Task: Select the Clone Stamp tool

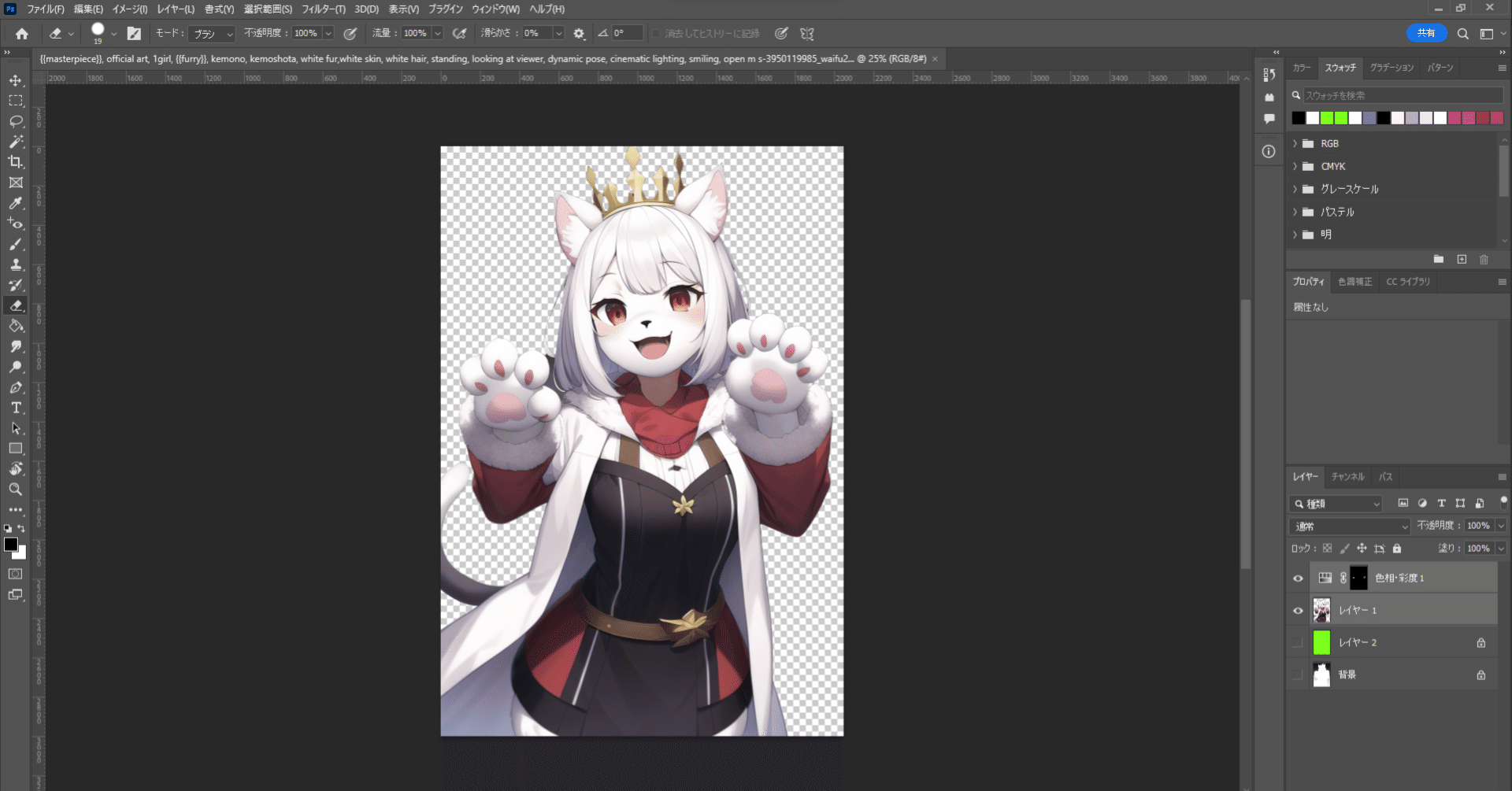Action: pos(16,264)
